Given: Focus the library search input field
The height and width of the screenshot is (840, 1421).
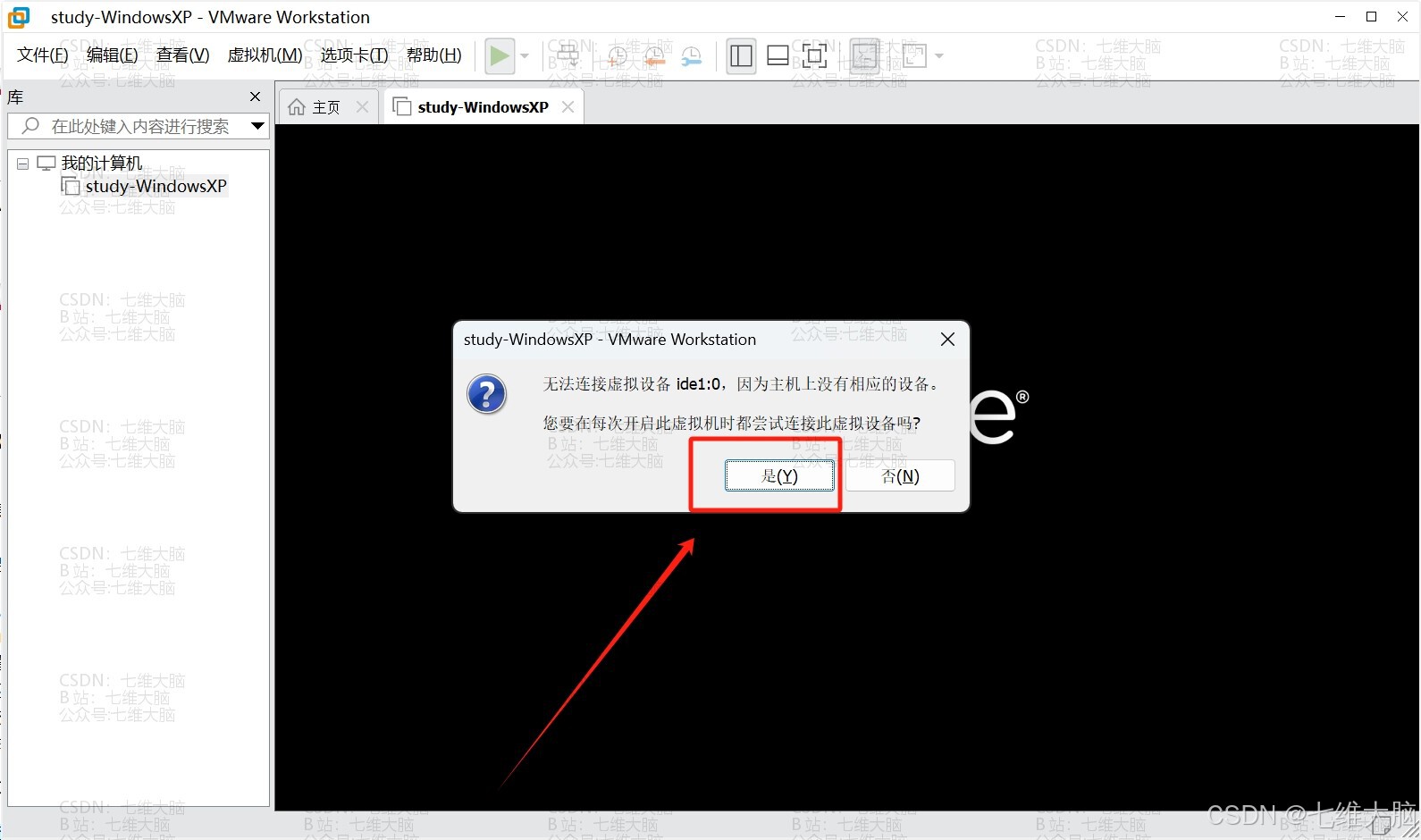Looking at the screenshot, I should click(x=140, y=126).
